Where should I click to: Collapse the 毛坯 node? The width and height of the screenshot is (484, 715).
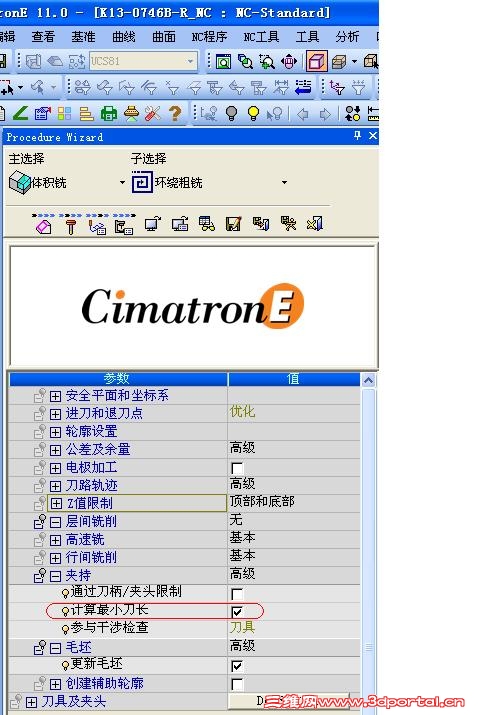pyautogui.click(x=55, y=648)
